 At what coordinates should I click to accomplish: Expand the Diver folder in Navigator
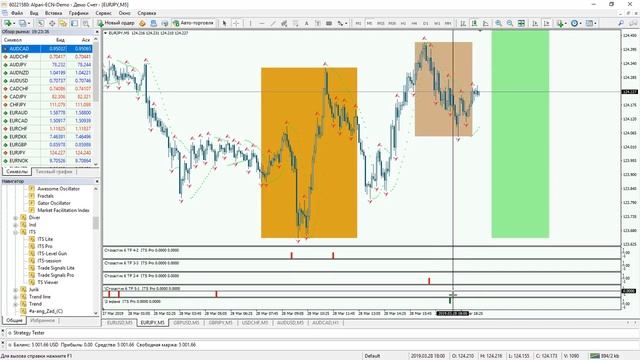(x=16, y=218)
